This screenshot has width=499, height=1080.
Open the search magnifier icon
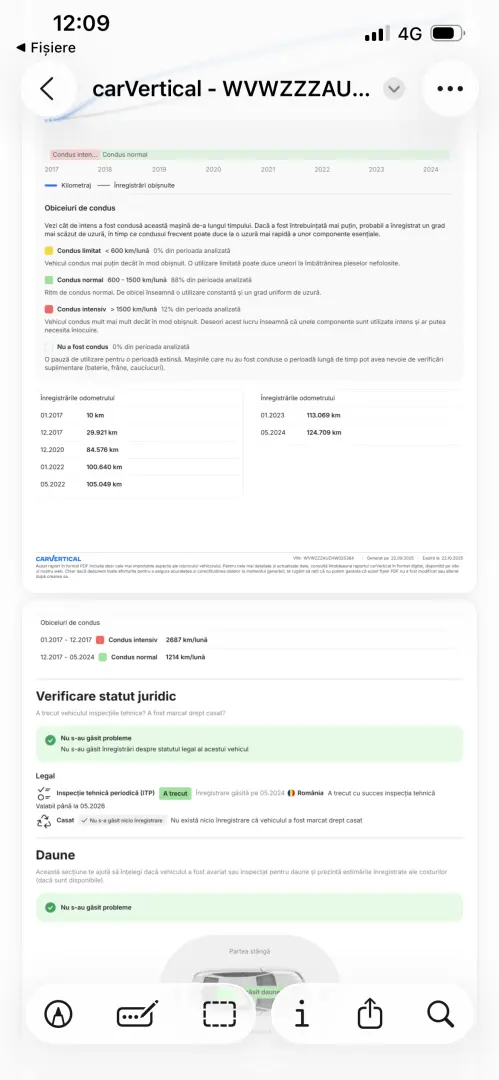point(440,1014)
